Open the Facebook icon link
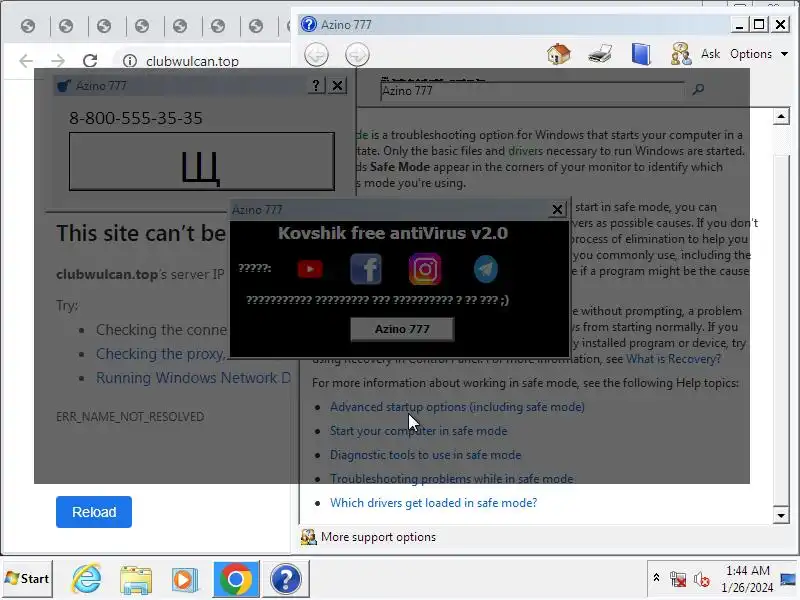The height and width of the screenshot is (600, 800). (x=366, y=269)
